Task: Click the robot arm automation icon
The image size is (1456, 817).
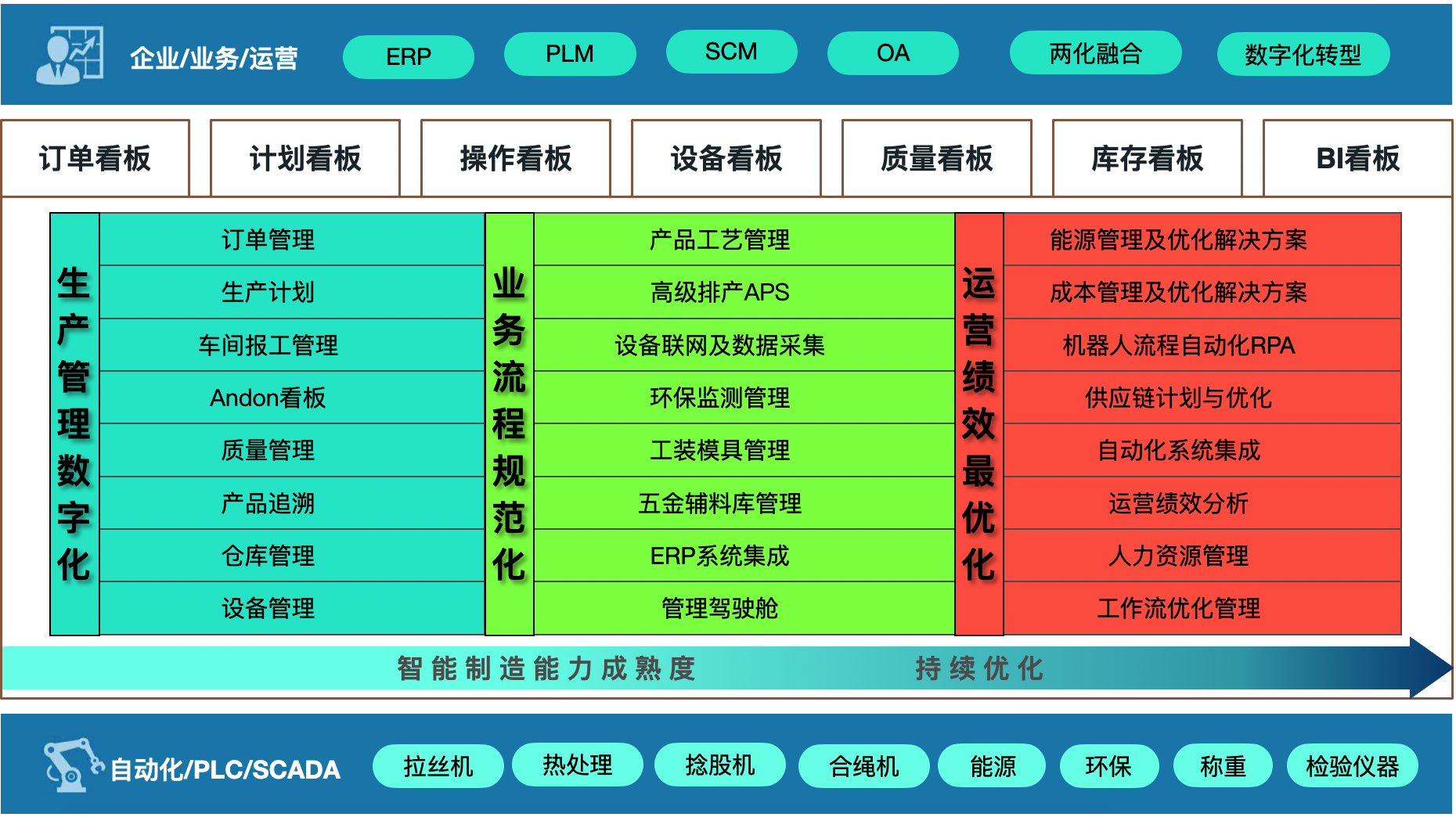Action: click(73, 764)
